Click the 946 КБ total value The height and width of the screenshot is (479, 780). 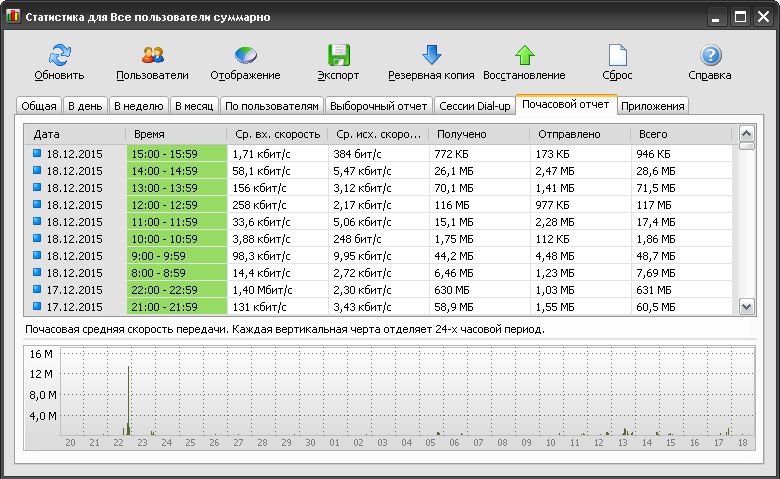[x=653, y=154]
